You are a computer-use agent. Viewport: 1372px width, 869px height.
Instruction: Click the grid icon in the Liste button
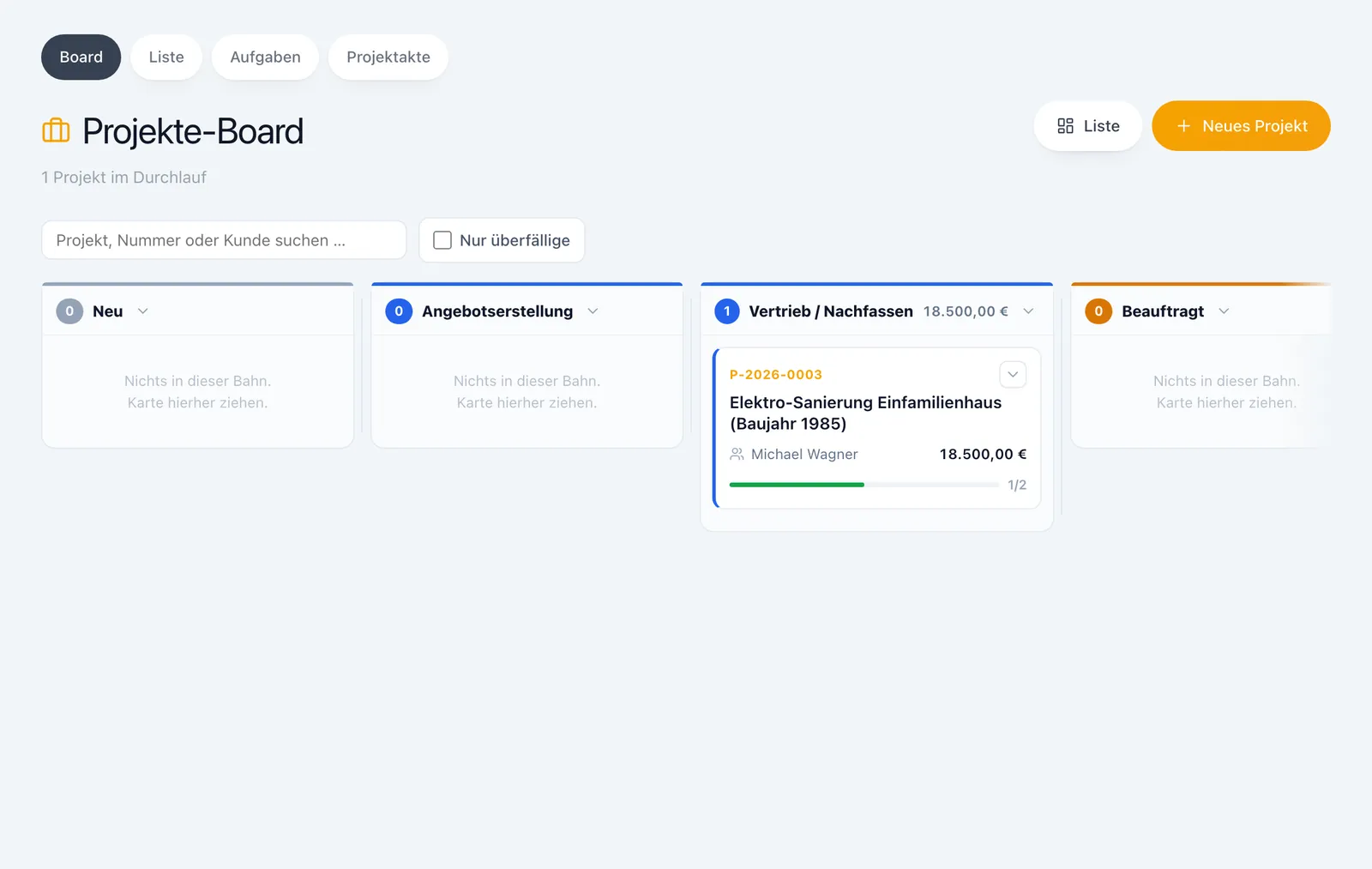coord(1065,126)
